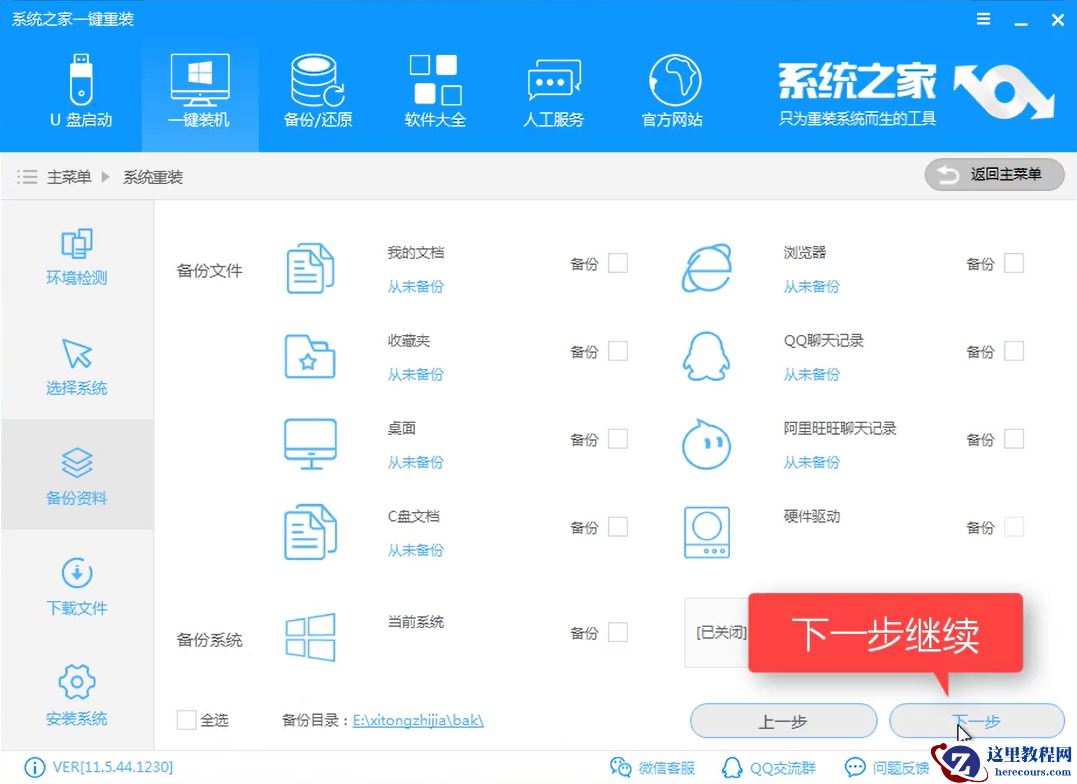Screen dimensions: 1077x784
Task: Contact 人工服务 support
Action: coord(553,90)
